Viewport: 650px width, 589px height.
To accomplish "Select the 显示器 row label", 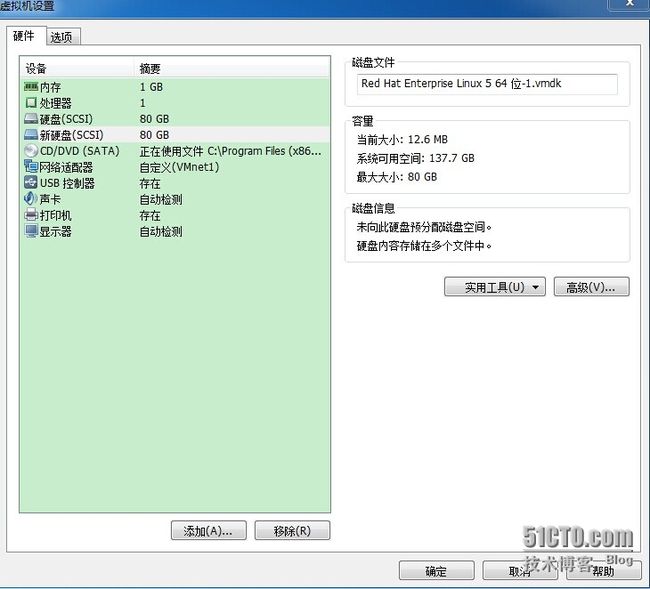I will [56, 231].
